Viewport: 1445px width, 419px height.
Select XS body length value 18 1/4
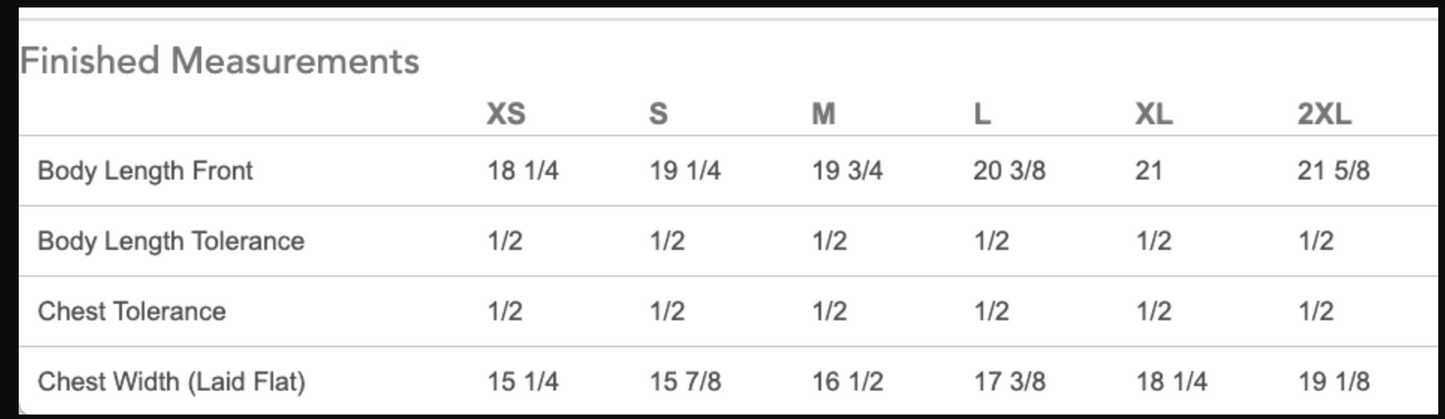click(523, 171)
